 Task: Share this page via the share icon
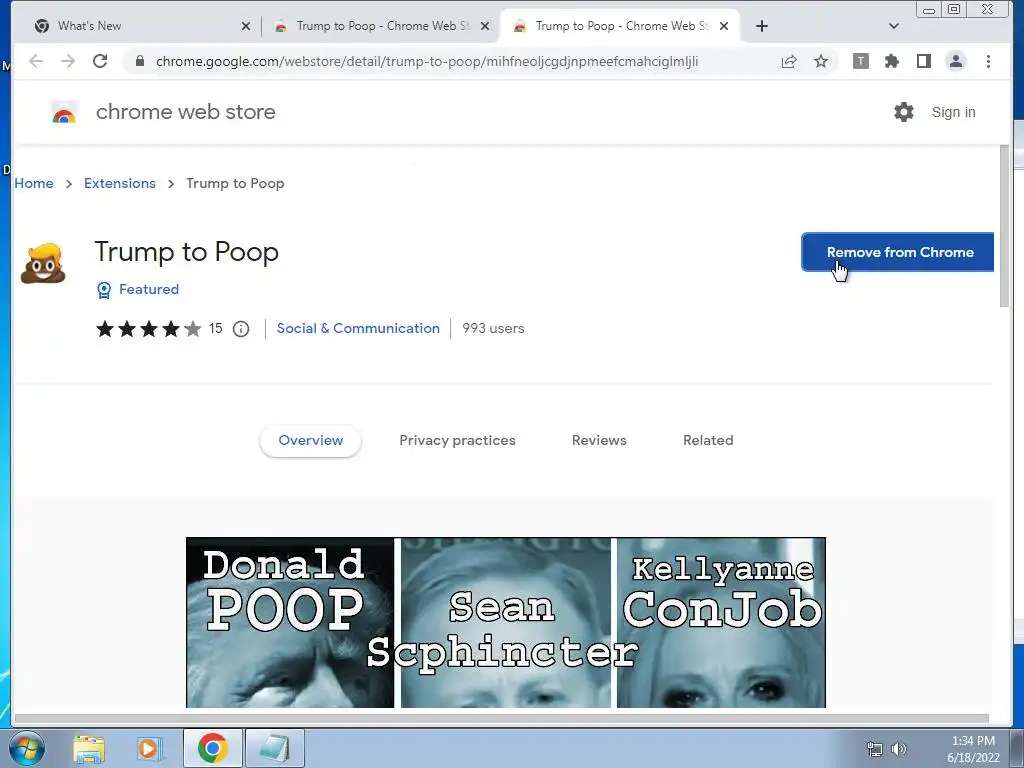[x=789, y=61]
